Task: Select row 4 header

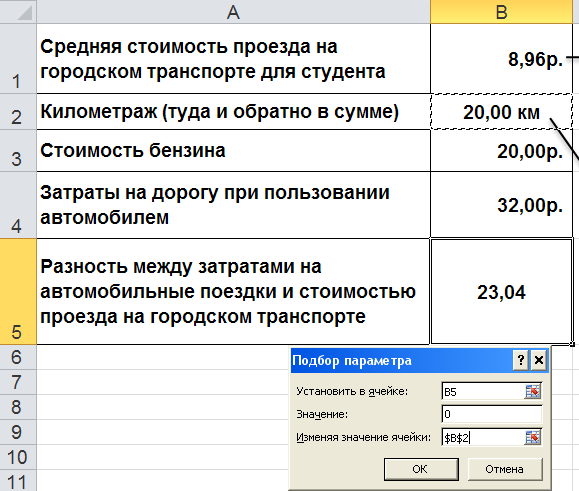Action: pyautogui.click(x=18, y=205)
